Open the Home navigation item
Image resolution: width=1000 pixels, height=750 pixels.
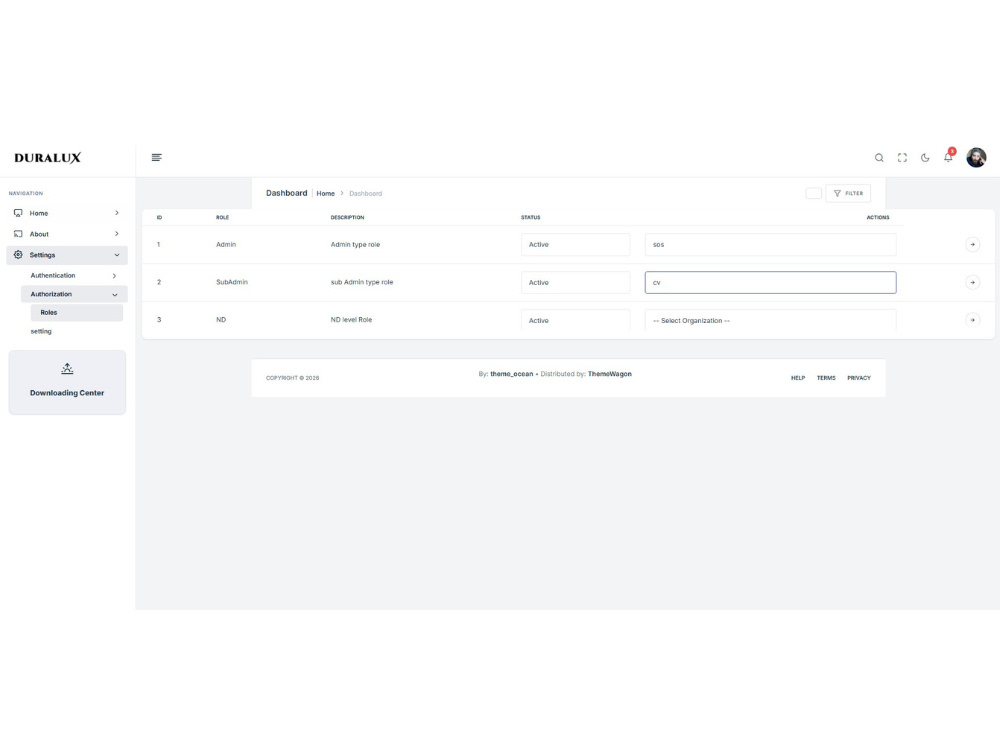pos(67,213)
